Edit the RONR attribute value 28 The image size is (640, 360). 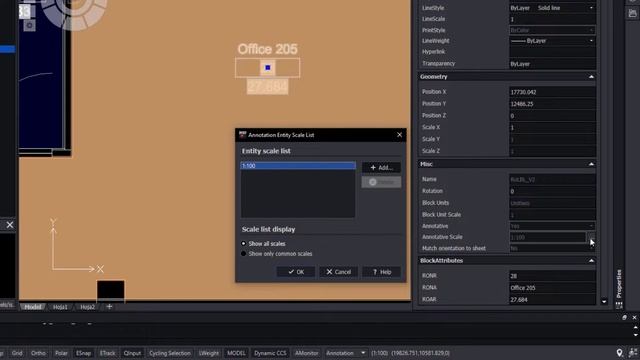(552, 276)
